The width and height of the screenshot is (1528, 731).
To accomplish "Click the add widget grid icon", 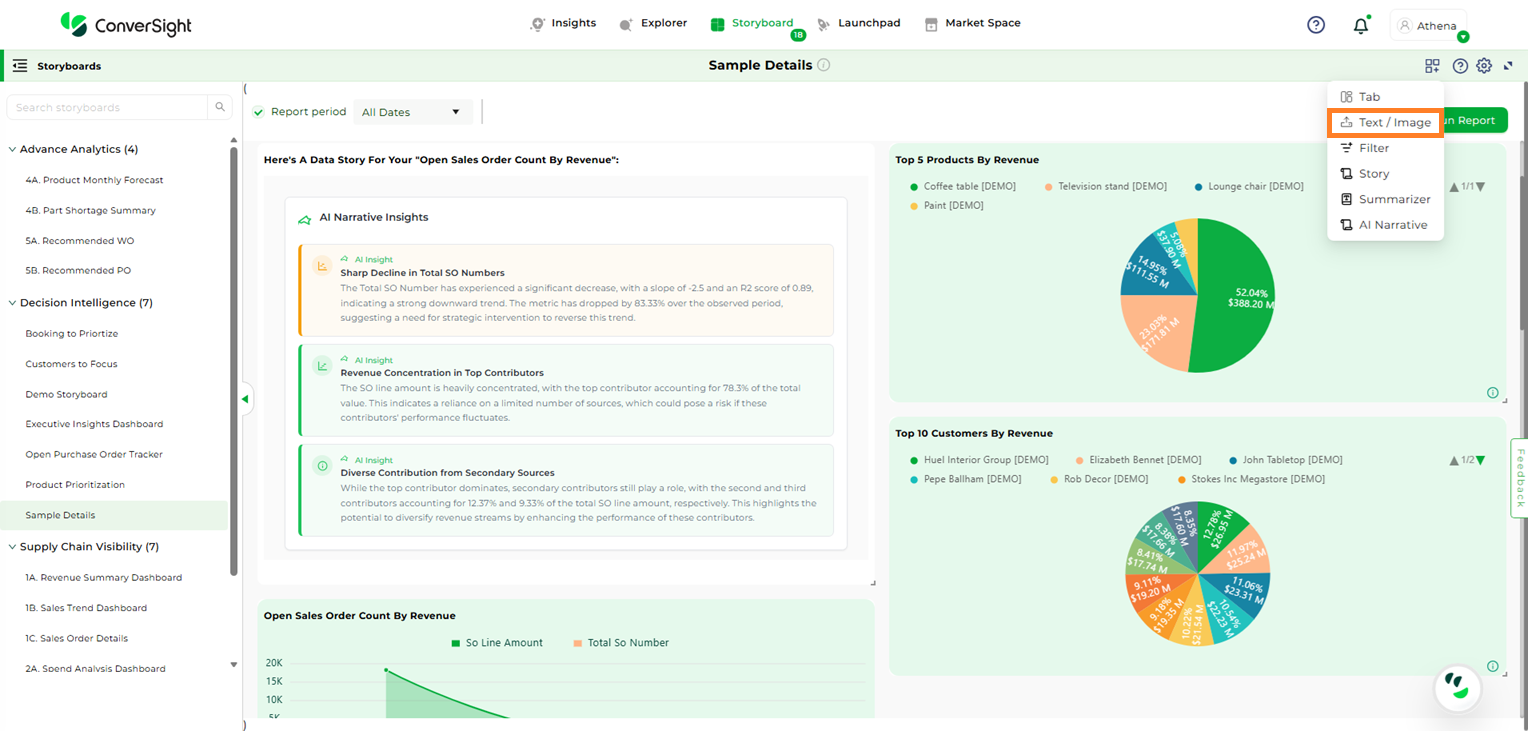I will tap(1432, 66).
